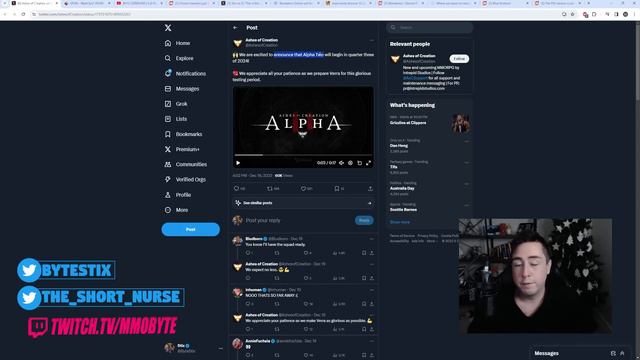Image resolution: width=640 pixels, height=360 pixels.
Task: Click the X logo in the sidebar
Action: (168, 28)
